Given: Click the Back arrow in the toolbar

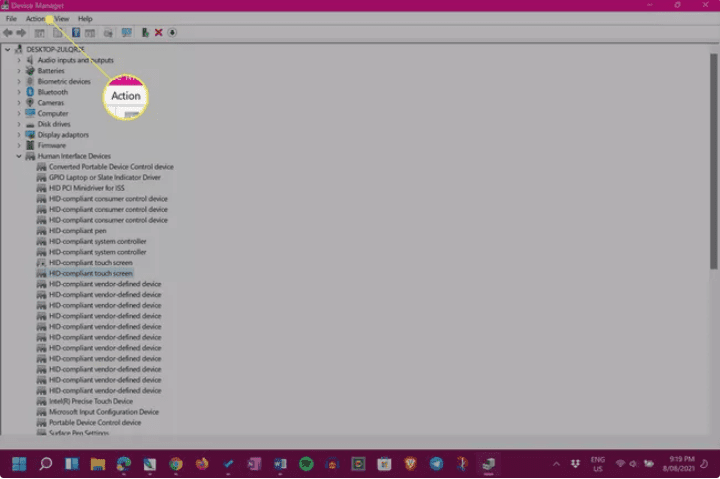Looking at the screenshot, I should coord(8,33).
